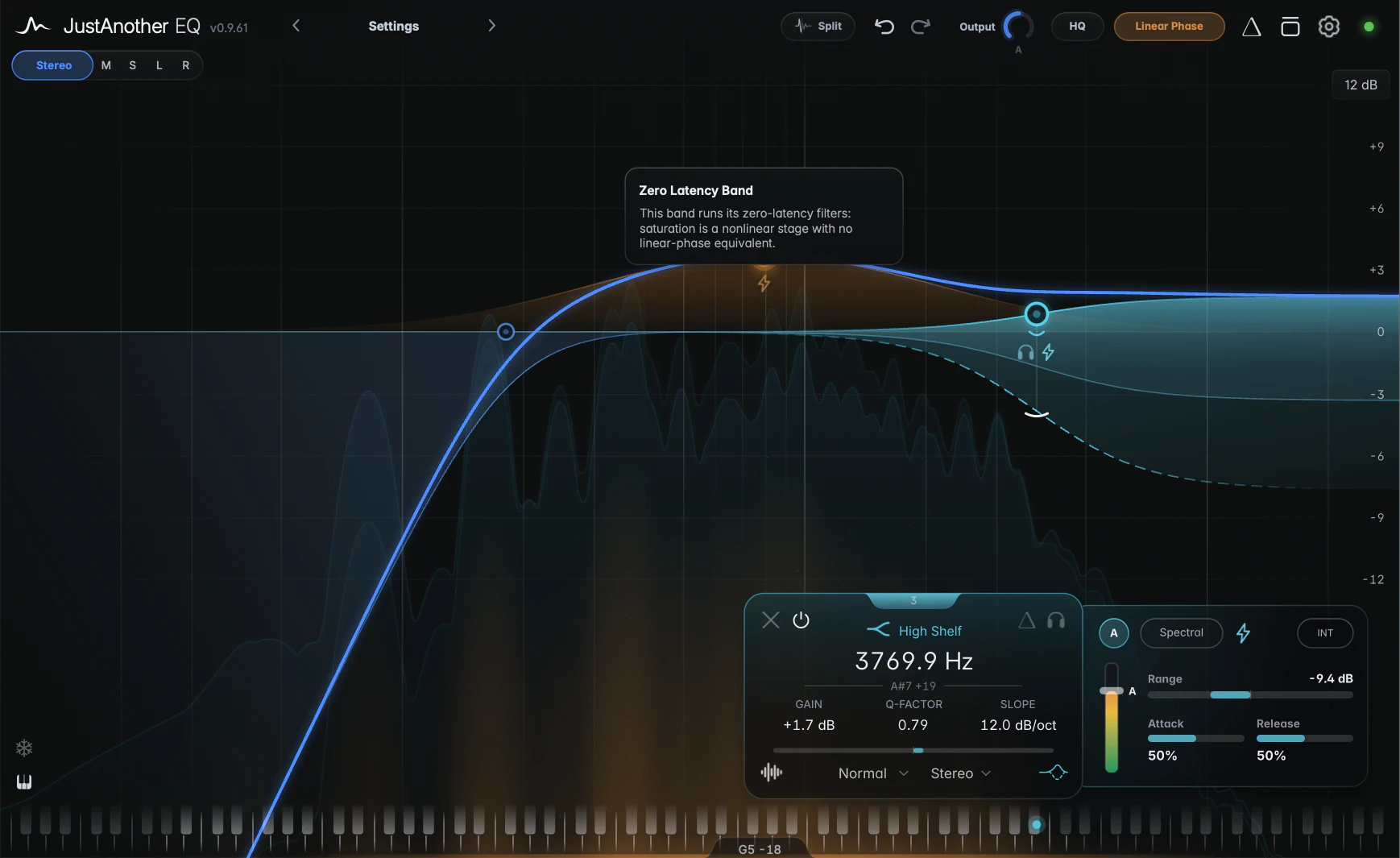Switch to the L channel tab
Viewport: 1400px width, 858px height.
(159, 65)
